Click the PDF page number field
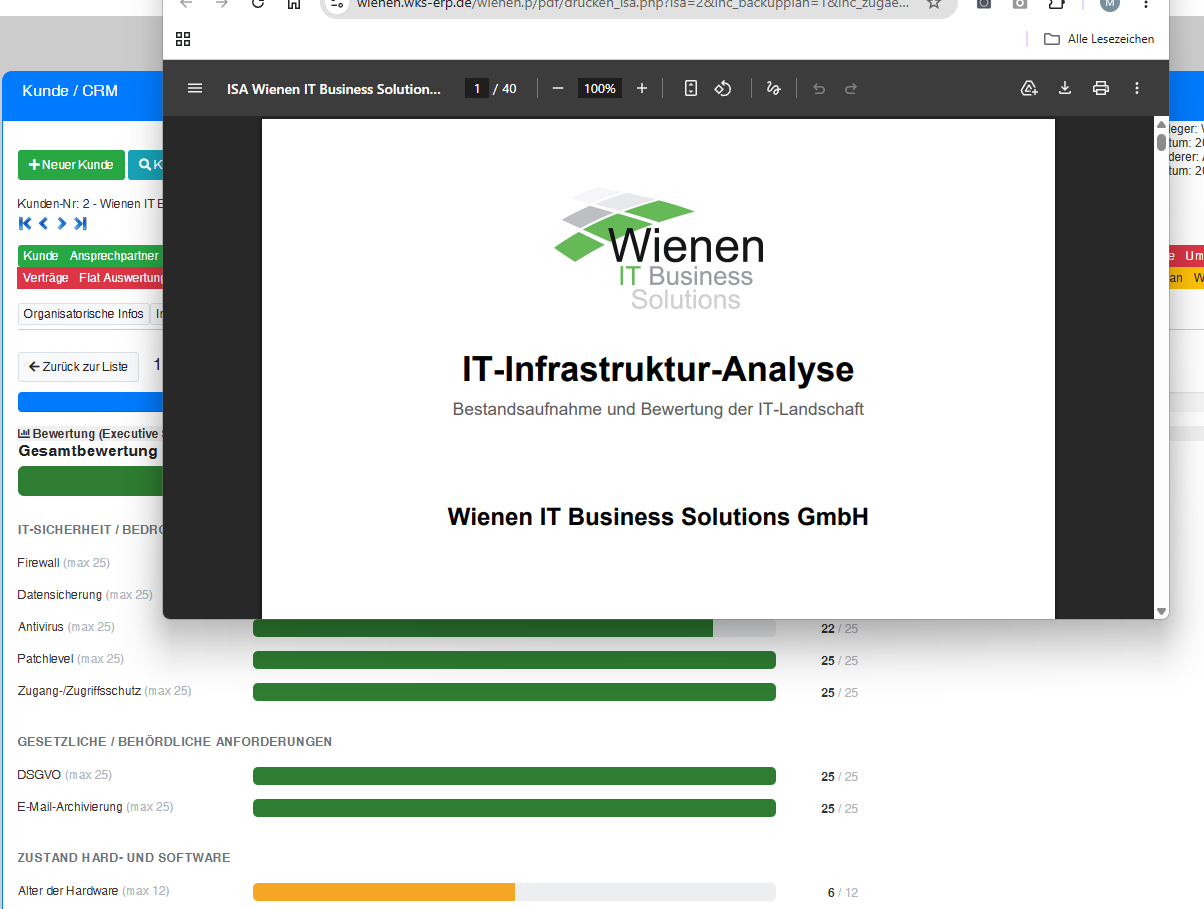 [477, 88]
